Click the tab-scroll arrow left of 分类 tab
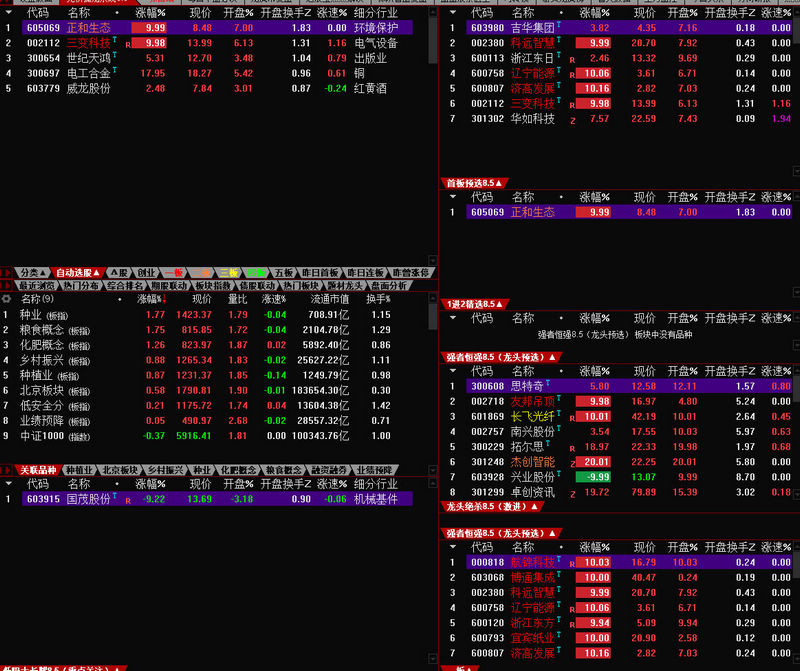Screen dimensions: 800x671 [7, 273]
